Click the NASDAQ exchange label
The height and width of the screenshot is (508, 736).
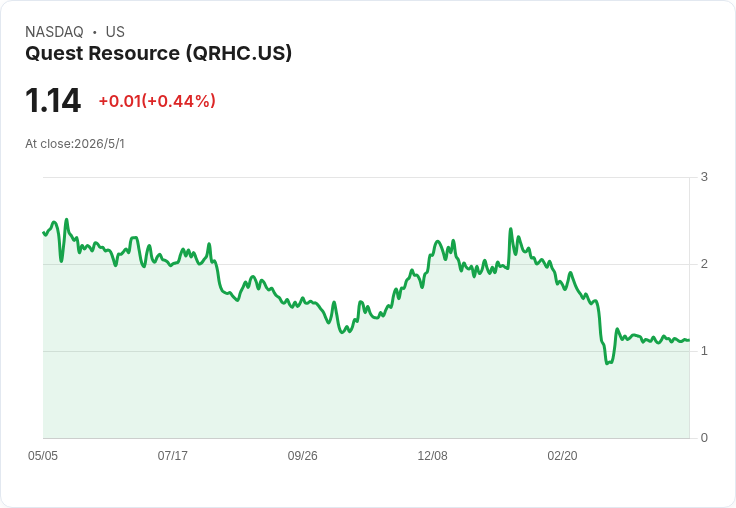(54, 32)
